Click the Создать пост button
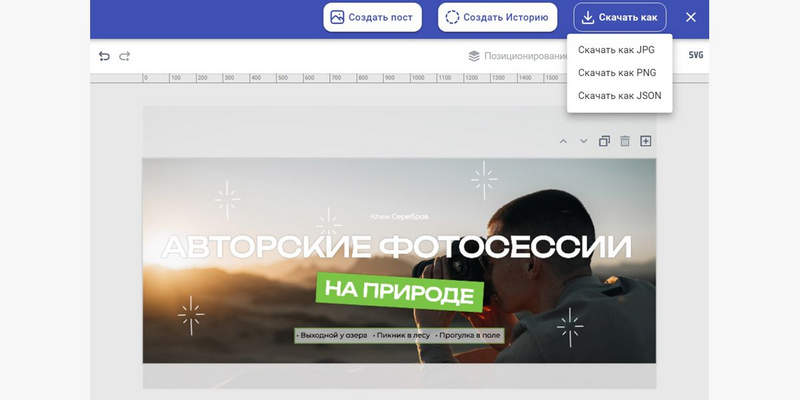800x400 pixels. (x=372, y=17)
